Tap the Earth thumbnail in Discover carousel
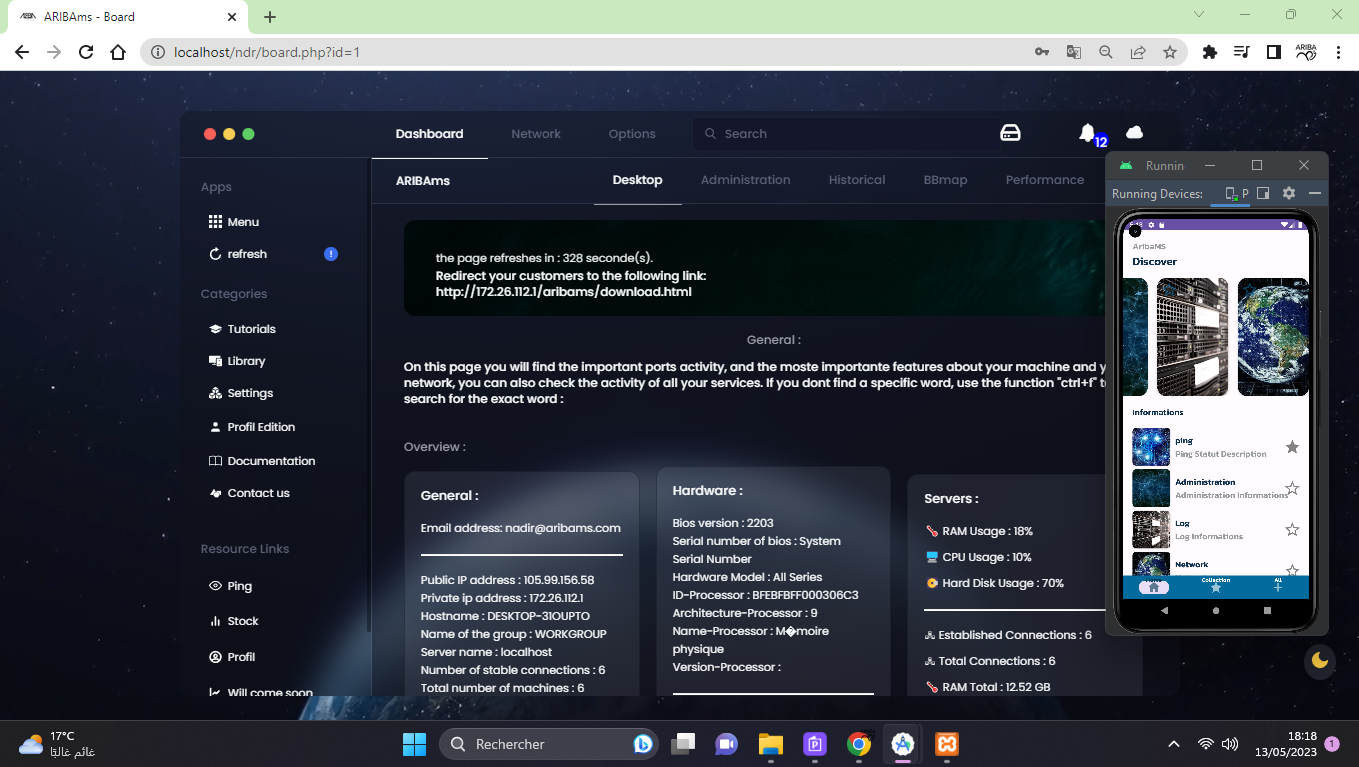Screen dimensions: 1359x767 point(1272,337)
